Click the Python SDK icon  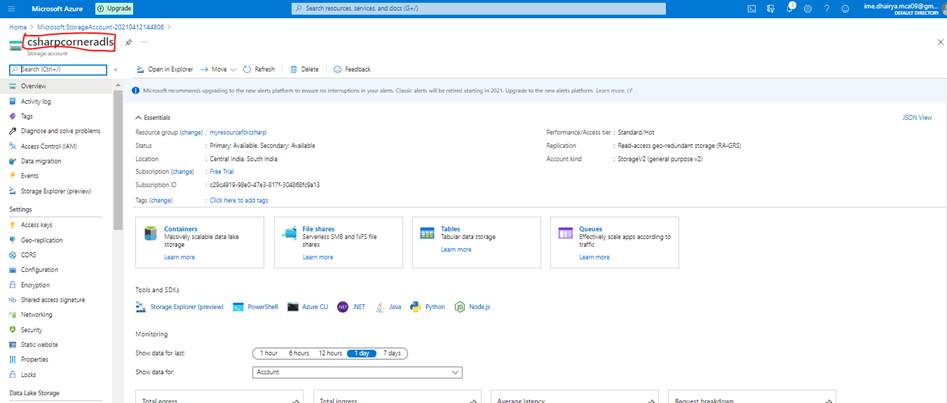[415, 307]
